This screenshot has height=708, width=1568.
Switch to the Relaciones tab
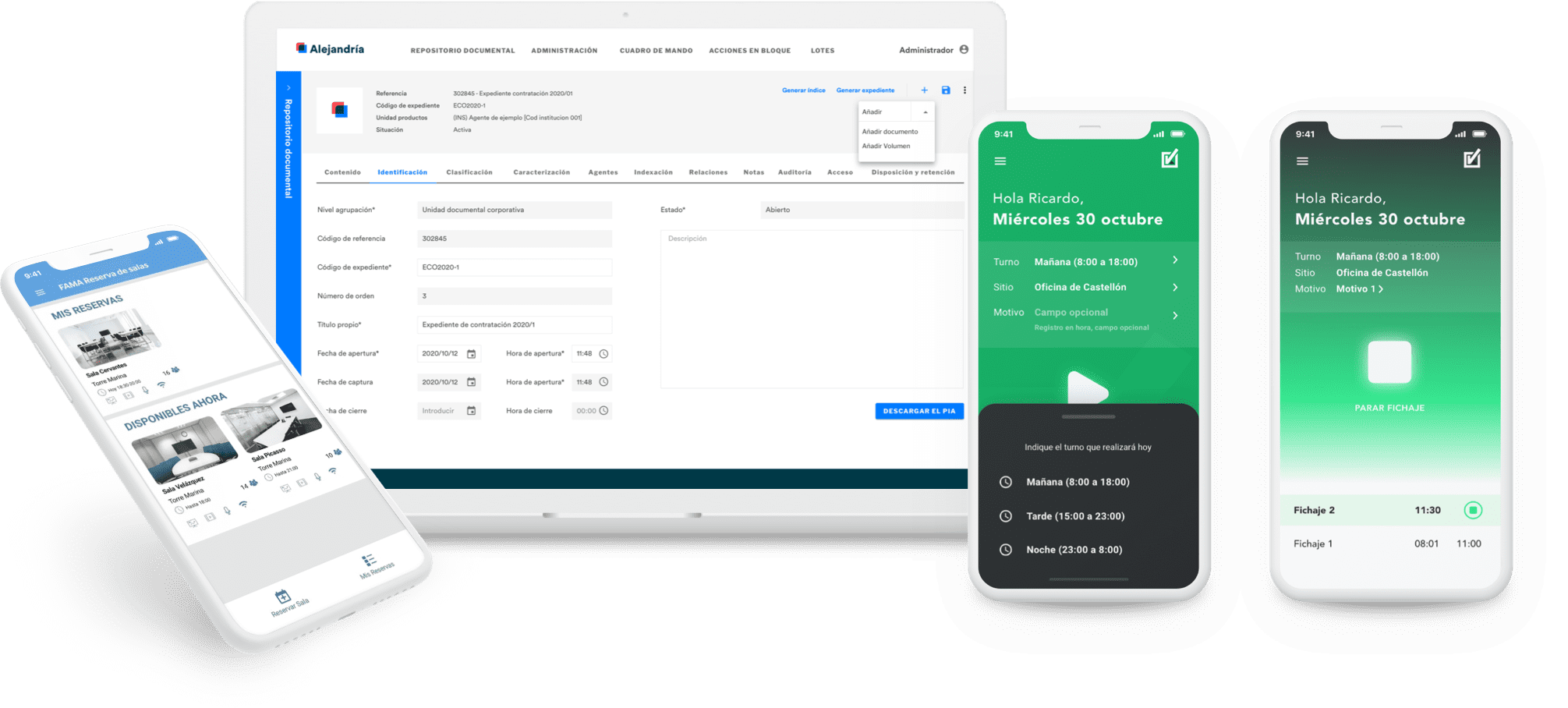click(x=708, y=172)
